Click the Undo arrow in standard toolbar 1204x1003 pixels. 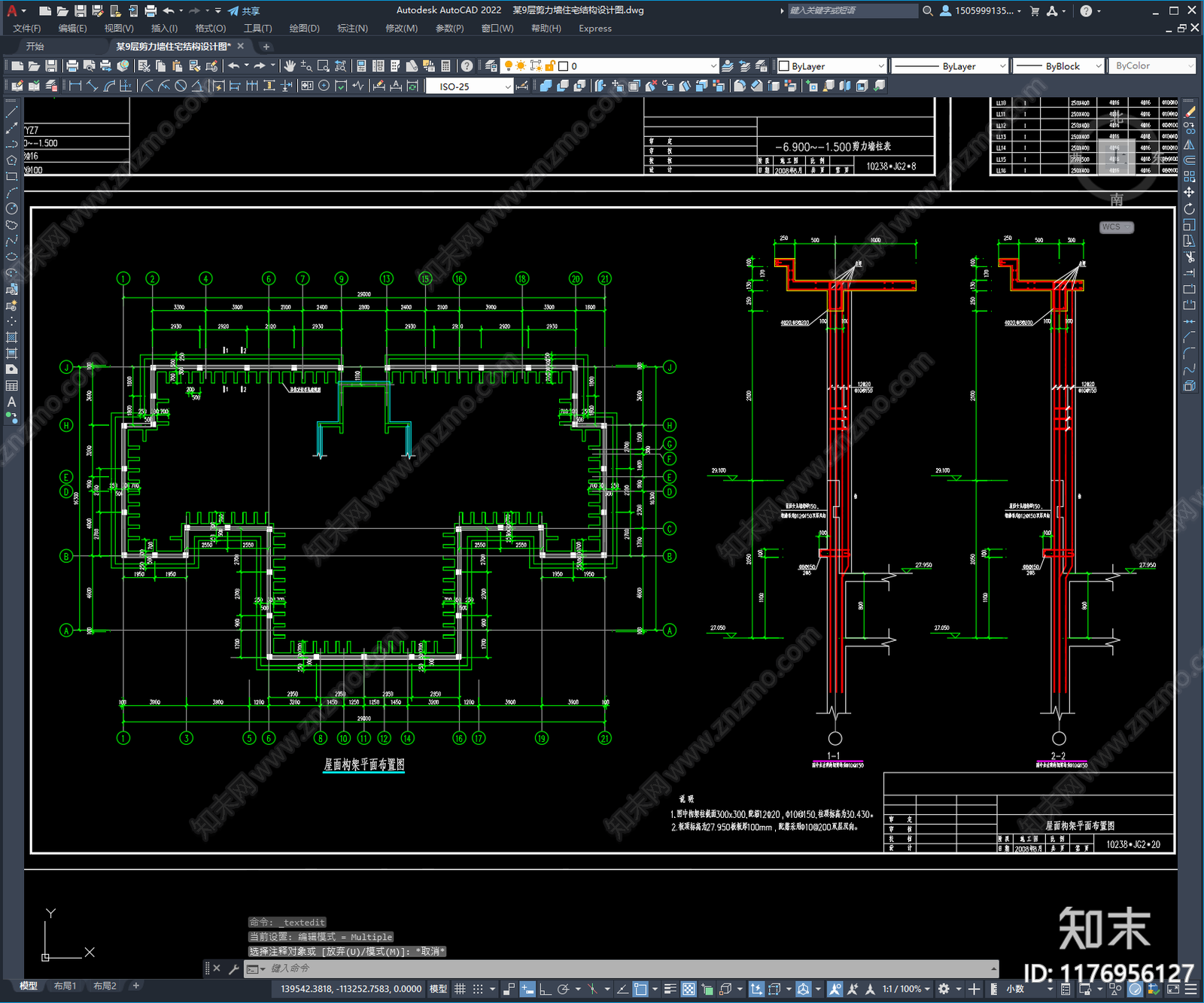(234, 66)
